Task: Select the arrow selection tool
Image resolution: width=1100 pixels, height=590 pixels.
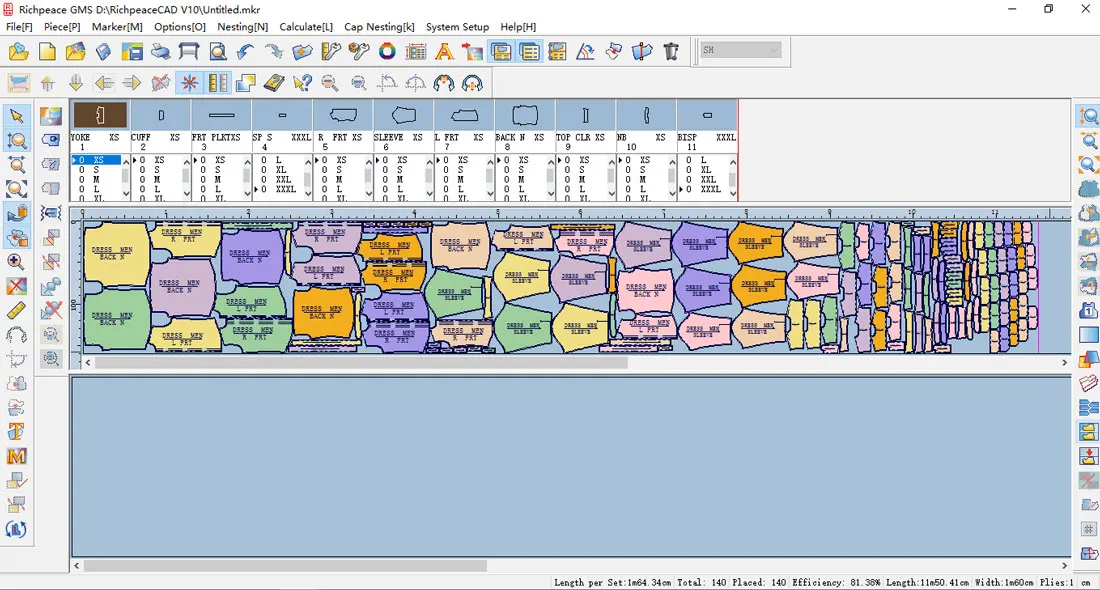Action: (15, 118)
